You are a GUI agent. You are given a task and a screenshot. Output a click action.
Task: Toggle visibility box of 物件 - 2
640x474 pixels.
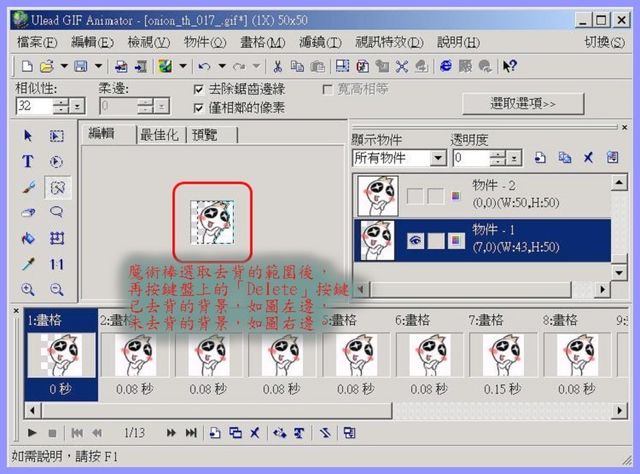pos(415,196)
